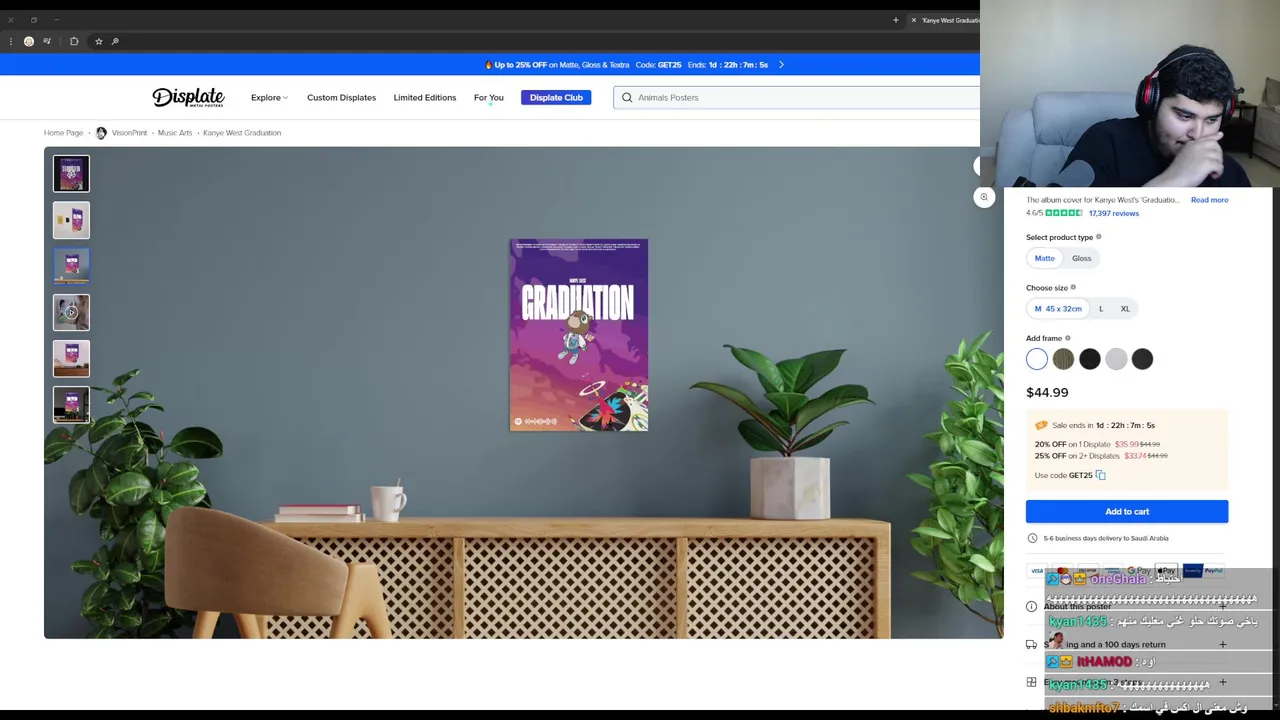Click Add to cart

click(1127, 511)
